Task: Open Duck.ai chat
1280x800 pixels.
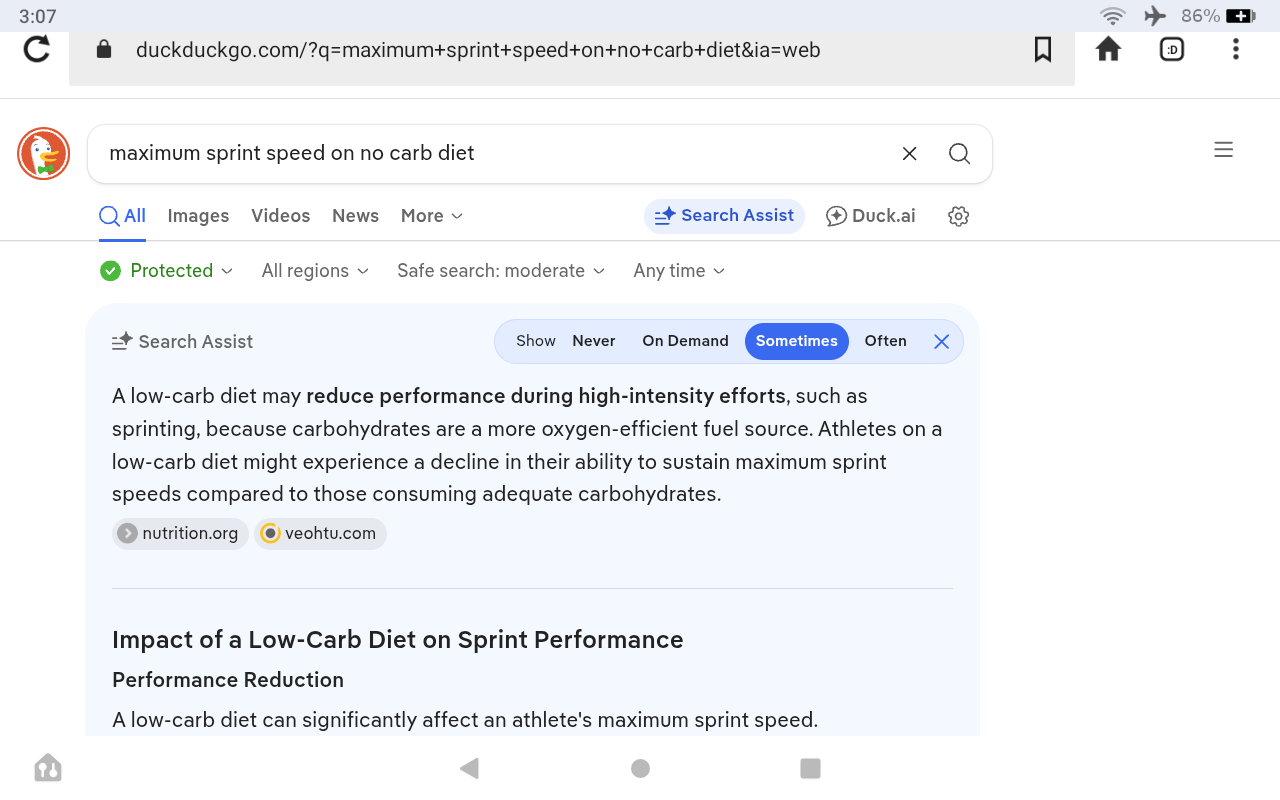Action: (x=870, y=216)
